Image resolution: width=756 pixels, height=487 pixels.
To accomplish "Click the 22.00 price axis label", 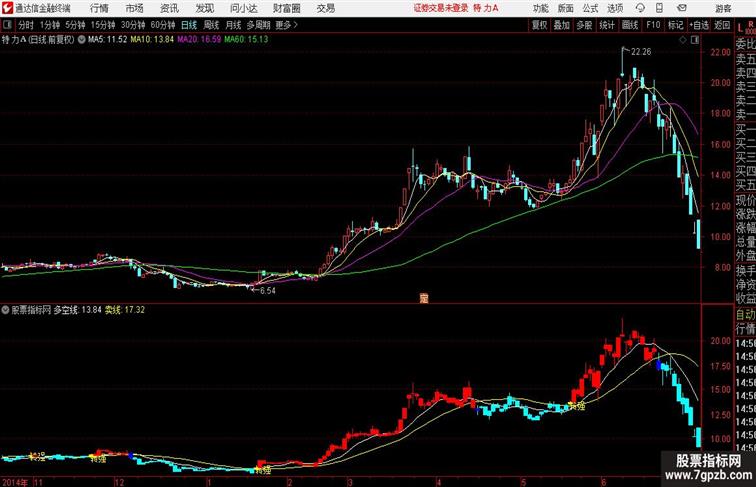I will point(720,52).
